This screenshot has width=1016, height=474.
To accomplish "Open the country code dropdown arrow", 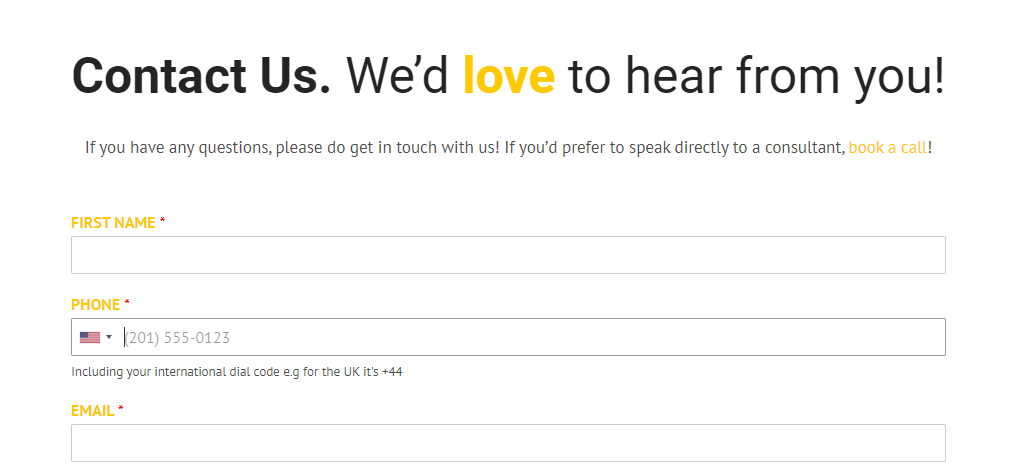I will click(x=109, y=337).
